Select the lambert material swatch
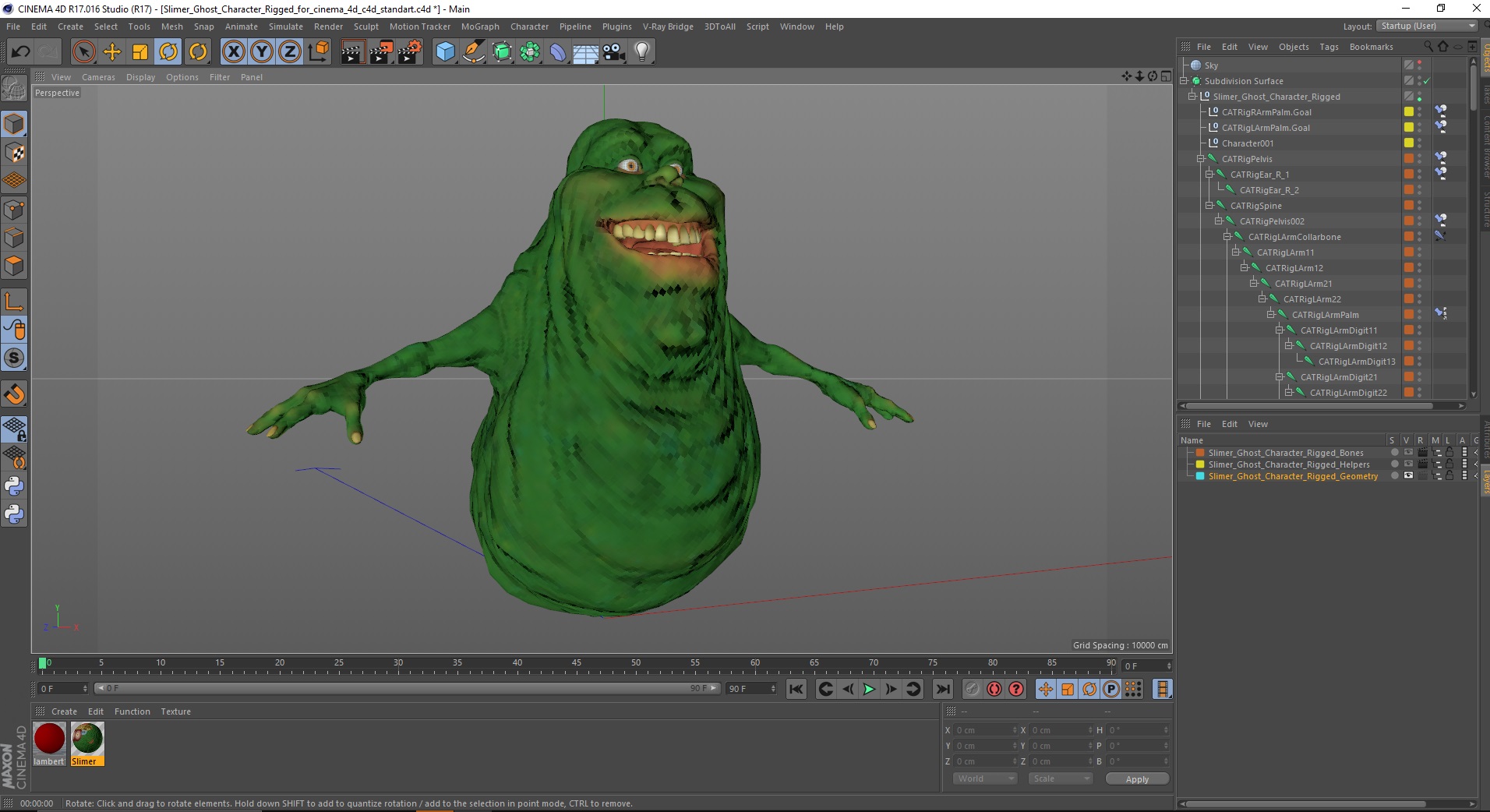 [x=49, y=744]
